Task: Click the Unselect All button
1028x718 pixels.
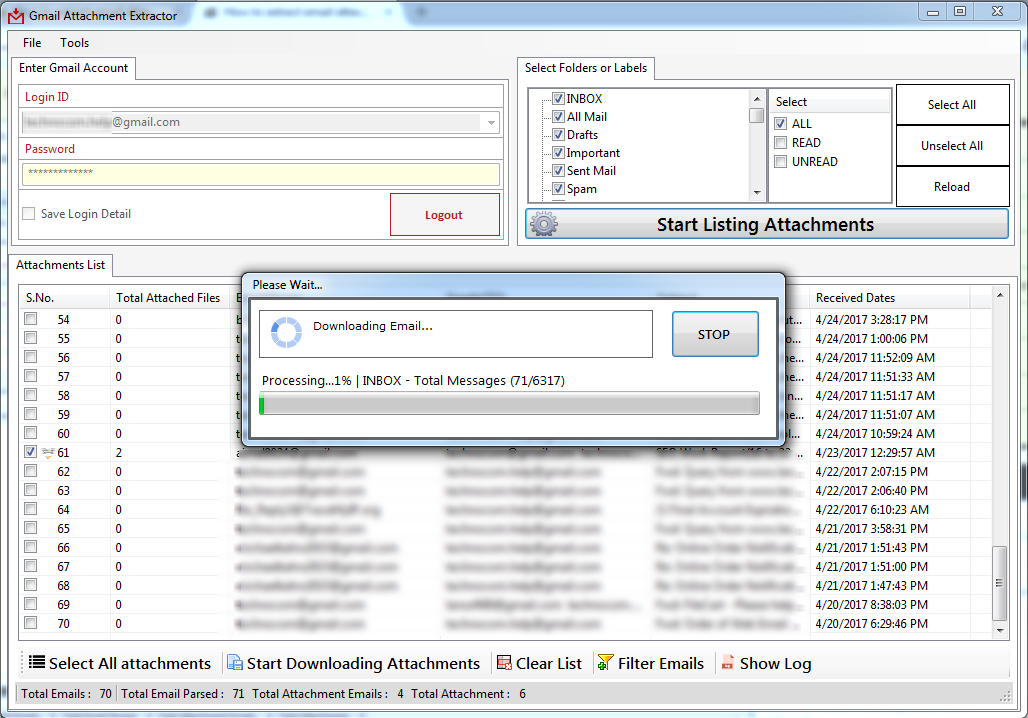Action: tap(952, 146)
